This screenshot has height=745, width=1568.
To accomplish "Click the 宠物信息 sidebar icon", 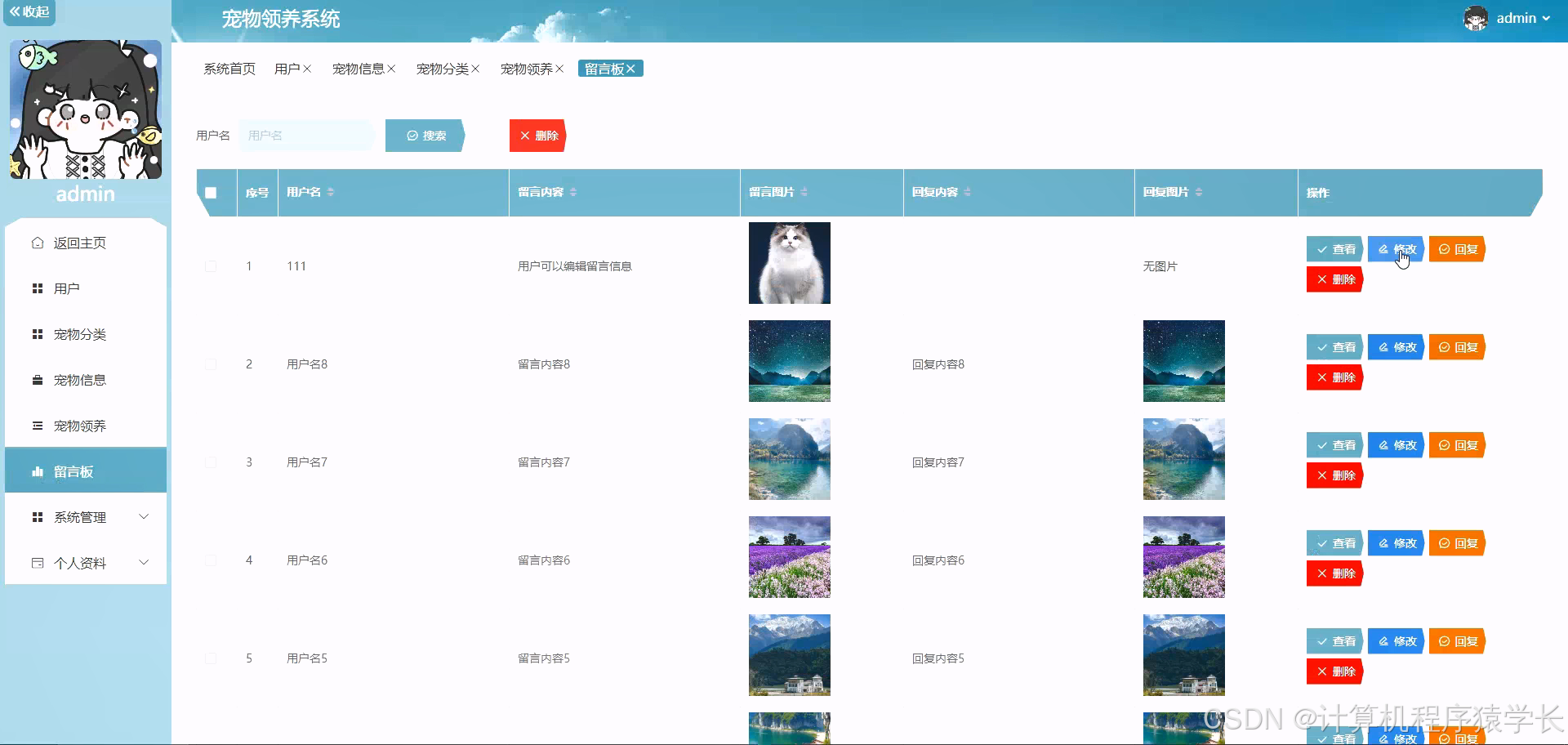I will [x=38, y=379].
